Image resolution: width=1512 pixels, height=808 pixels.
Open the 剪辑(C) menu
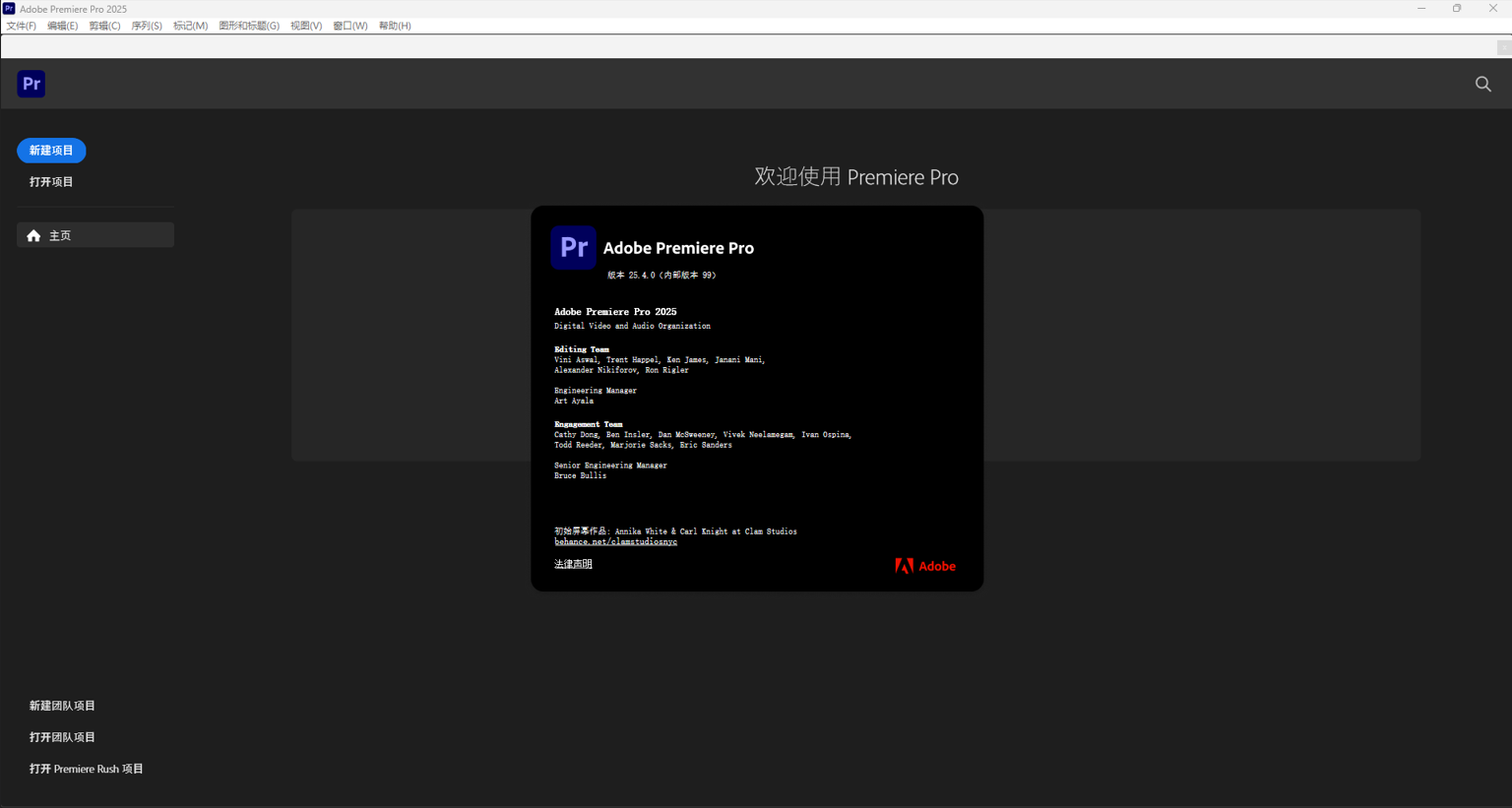[104, 26]
